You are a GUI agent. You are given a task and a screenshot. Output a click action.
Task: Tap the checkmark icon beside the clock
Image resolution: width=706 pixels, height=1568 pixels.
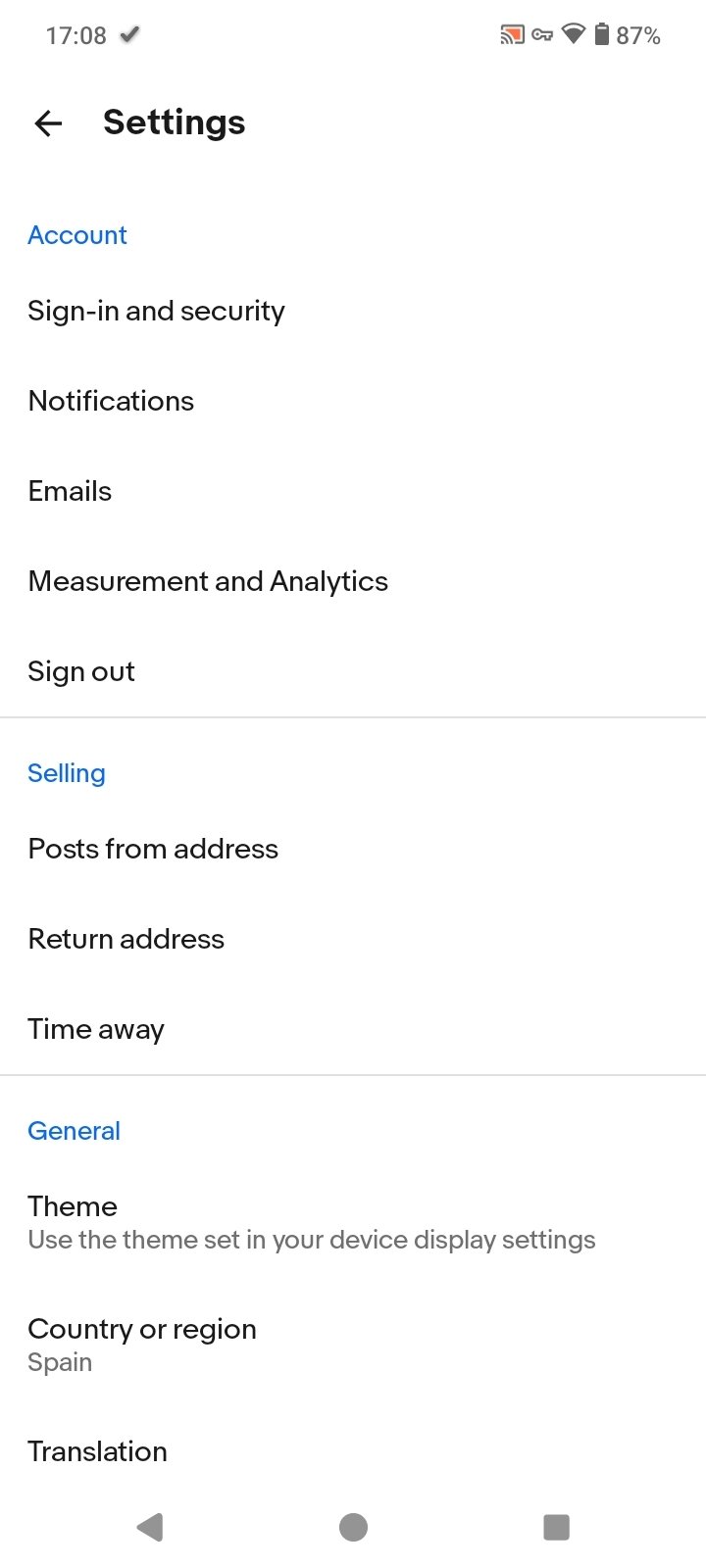(x=129, y=35)
